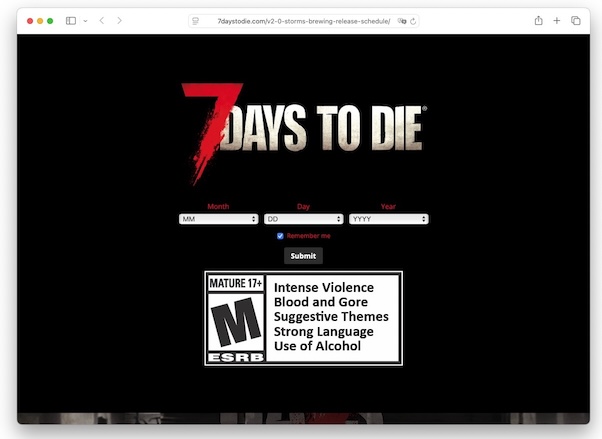Click the translate icon in address bar

[401, 20]
